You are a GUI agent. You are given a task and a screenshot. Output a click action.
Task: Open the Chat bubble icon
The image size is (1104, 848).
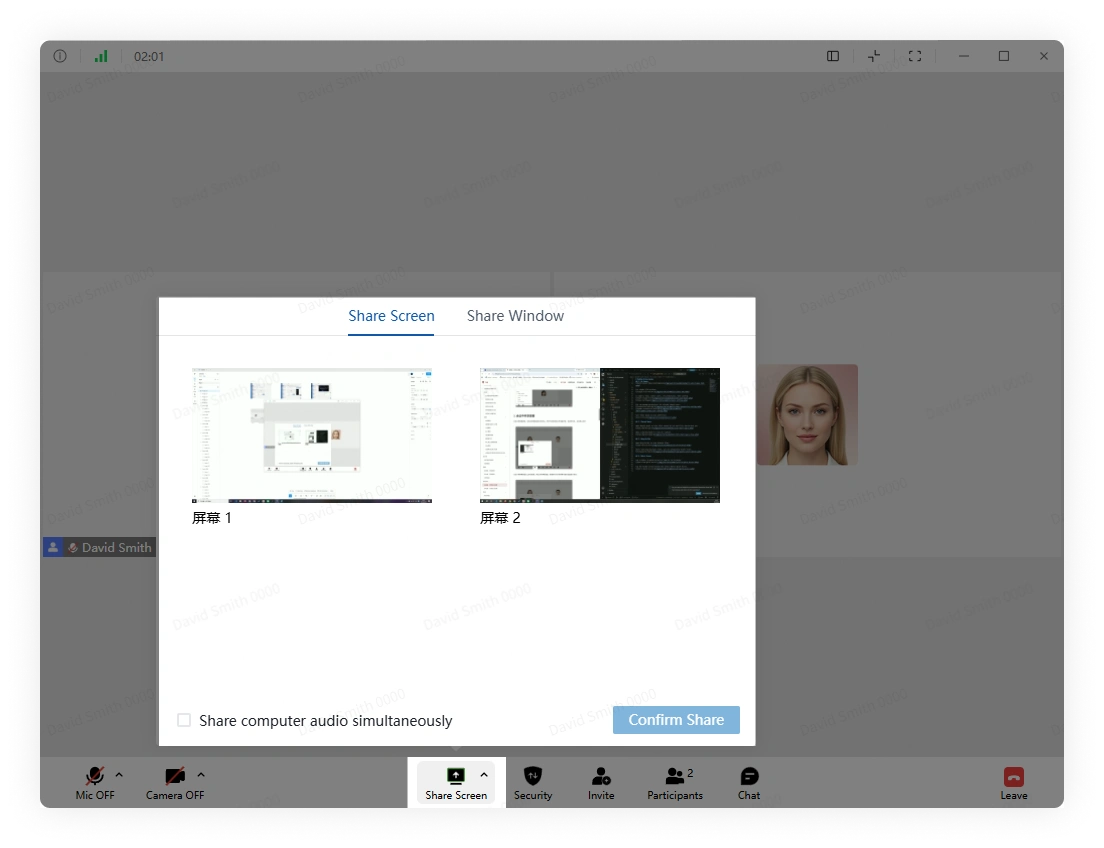pos(749,776)
